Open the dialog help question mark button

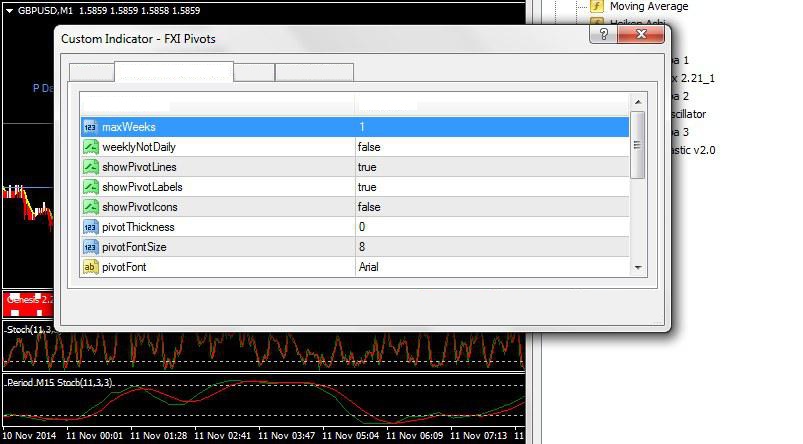pyautogui.click(x=603, y=34)
